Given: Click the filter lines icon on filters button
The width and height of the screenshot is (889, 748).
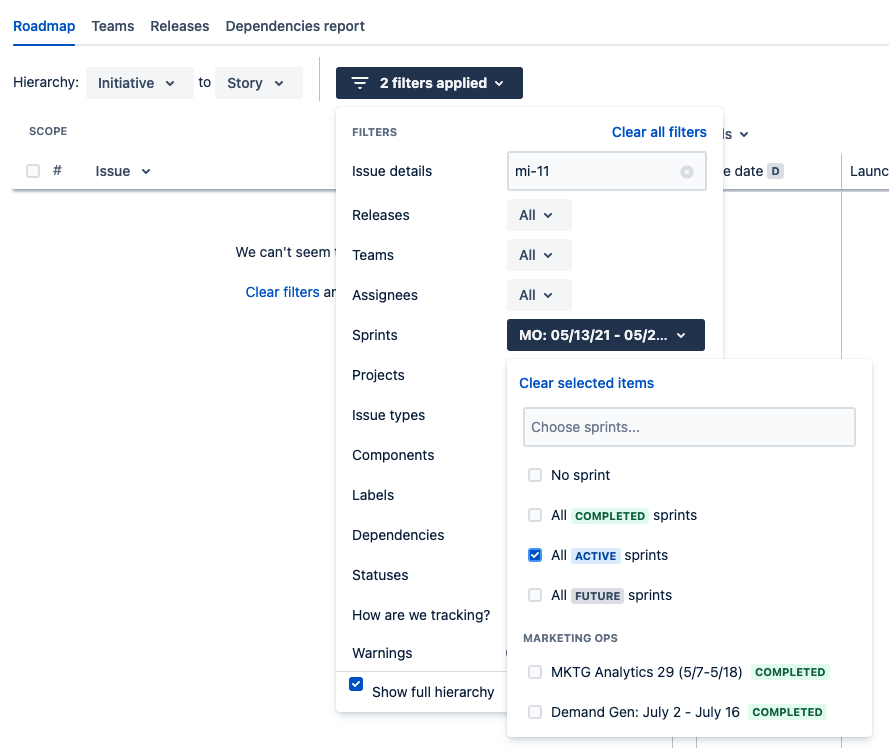Looking at the screenshot, I should click(360, 83).
